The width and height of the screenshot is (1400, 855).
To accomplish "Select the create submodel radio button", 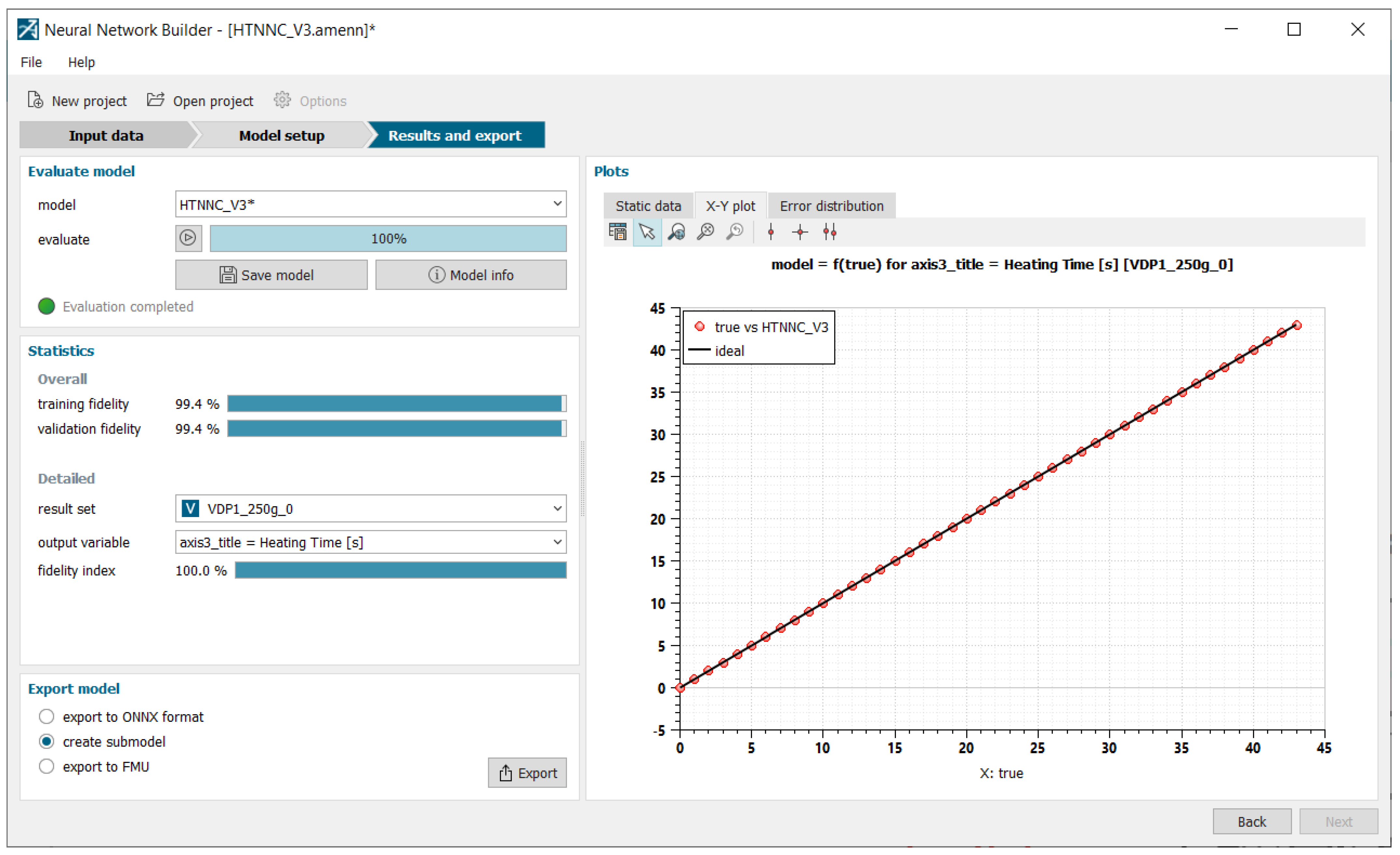I will (47, 741).
